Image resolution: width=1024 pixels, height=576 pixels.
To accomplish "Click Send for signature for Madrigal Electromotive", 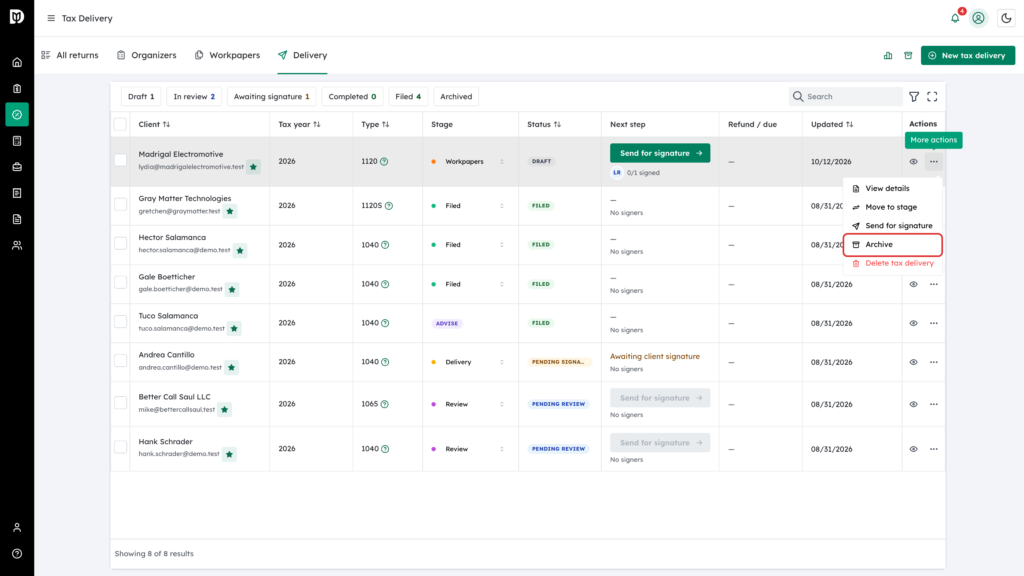I will click(x=660, y=153).
